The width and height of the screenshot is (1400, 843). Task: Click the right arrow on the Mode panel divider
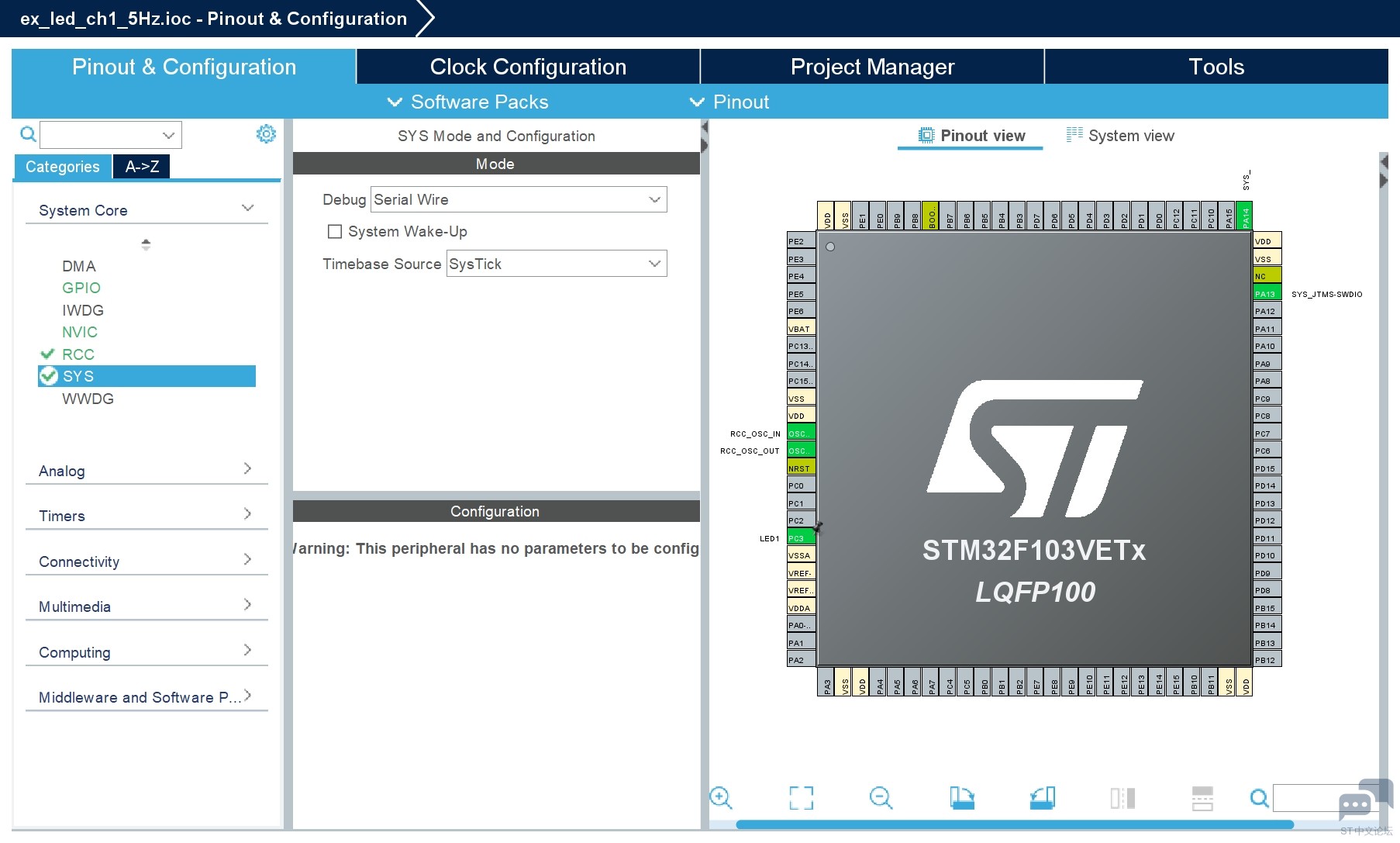[x=704, y=145]
